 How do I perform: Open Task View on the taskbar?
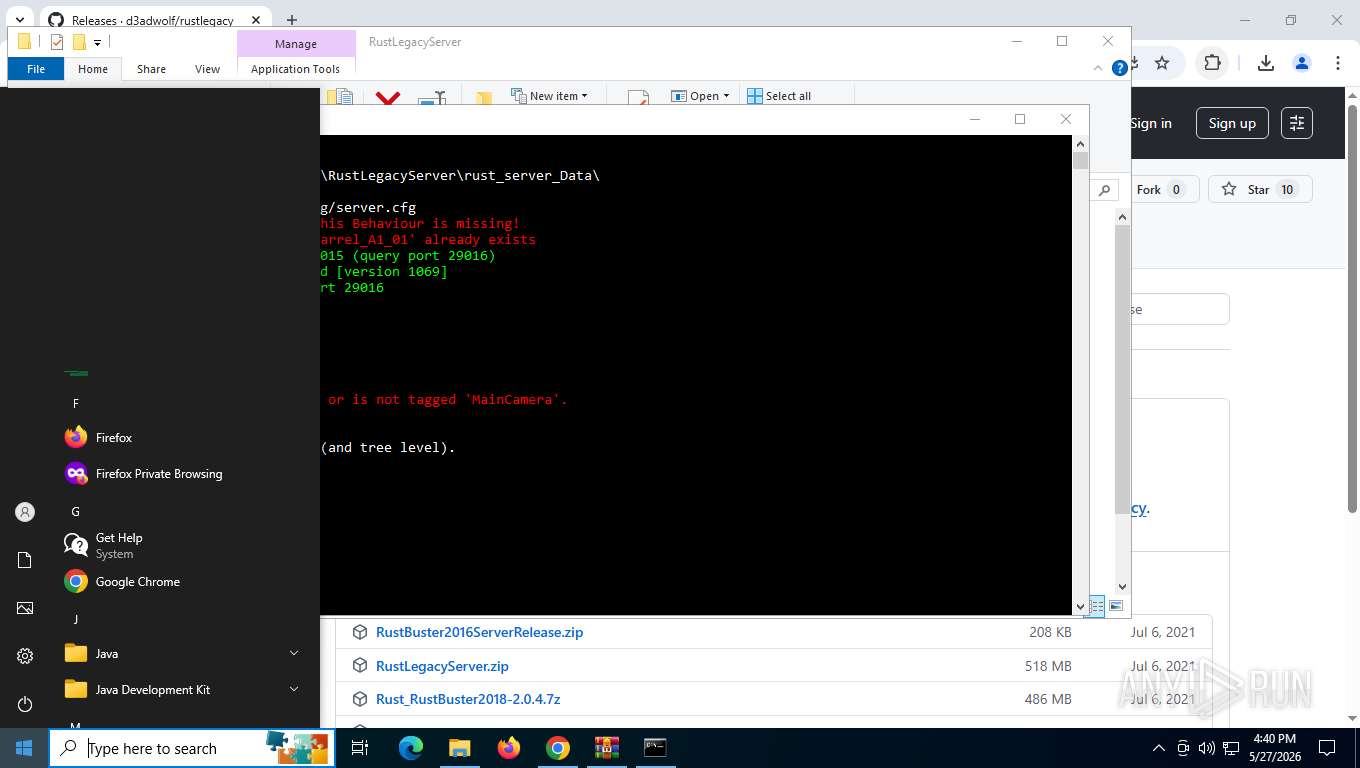click(x=360, y=748)
